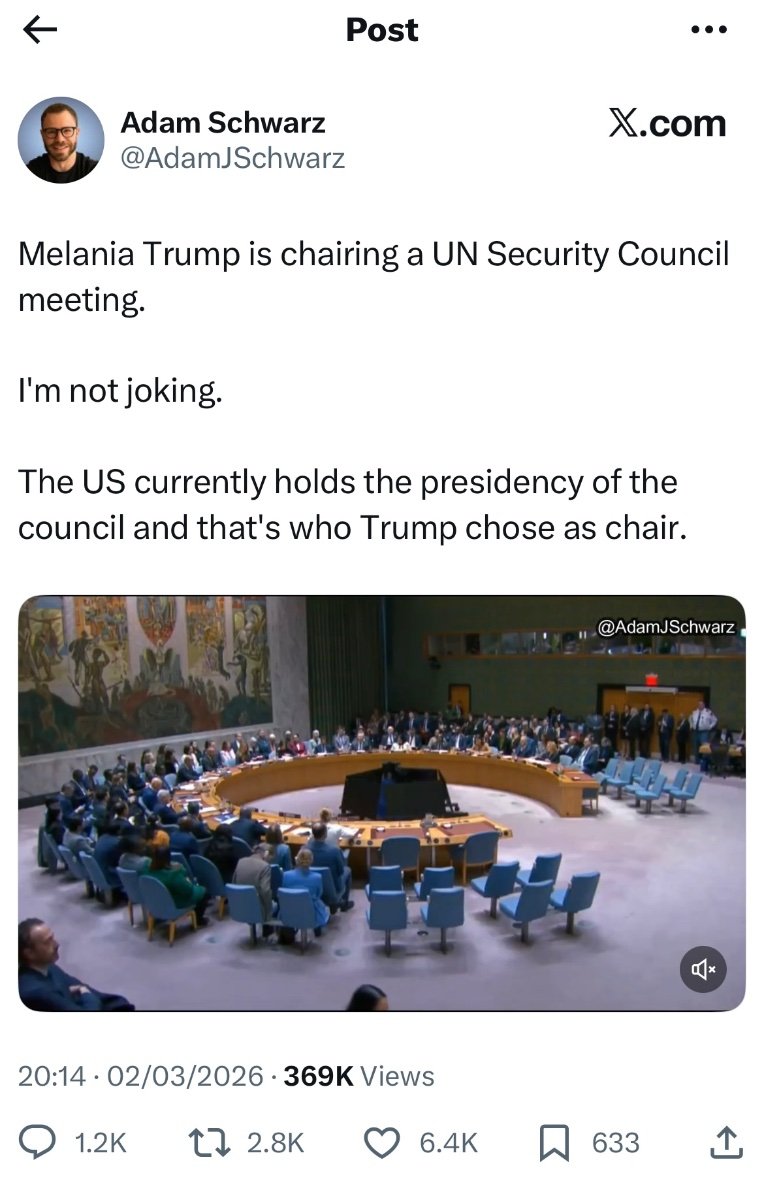Open the three-dot more options menu

coord(709,30)
